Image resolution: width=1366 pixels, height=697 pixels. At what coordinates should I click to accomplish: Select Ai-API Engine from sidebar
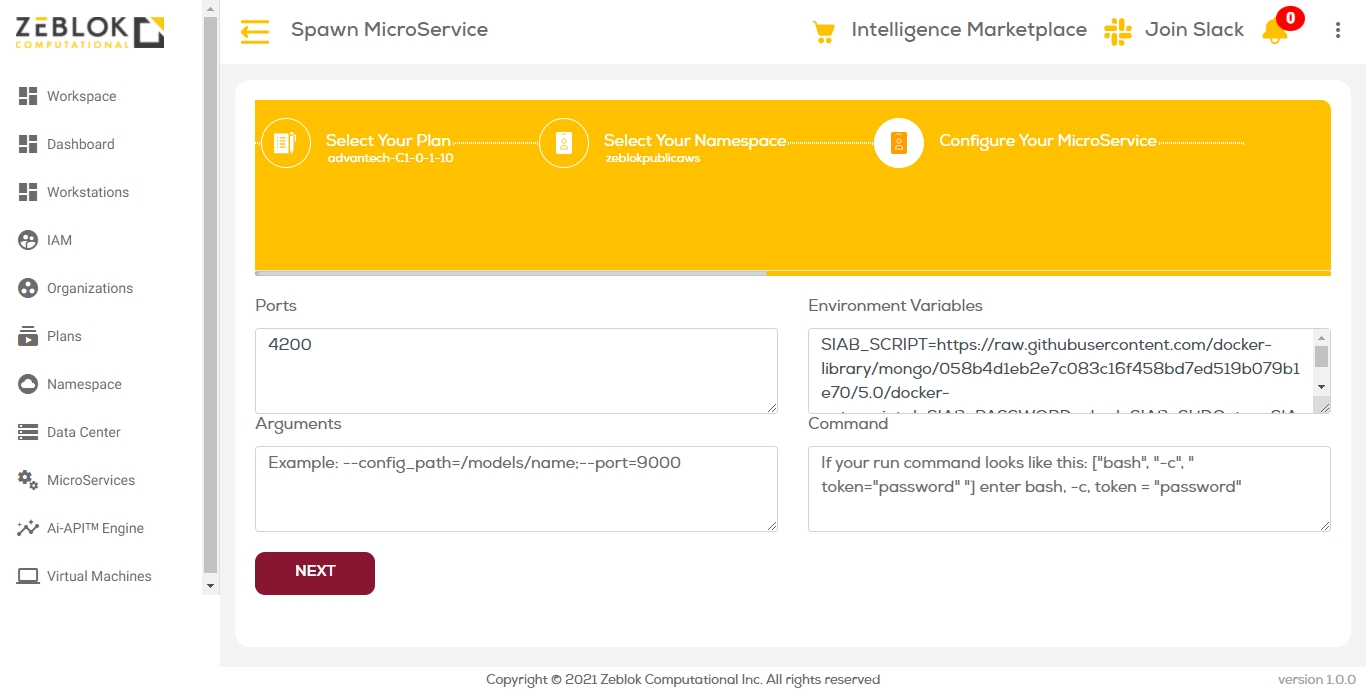click(95, 528)
